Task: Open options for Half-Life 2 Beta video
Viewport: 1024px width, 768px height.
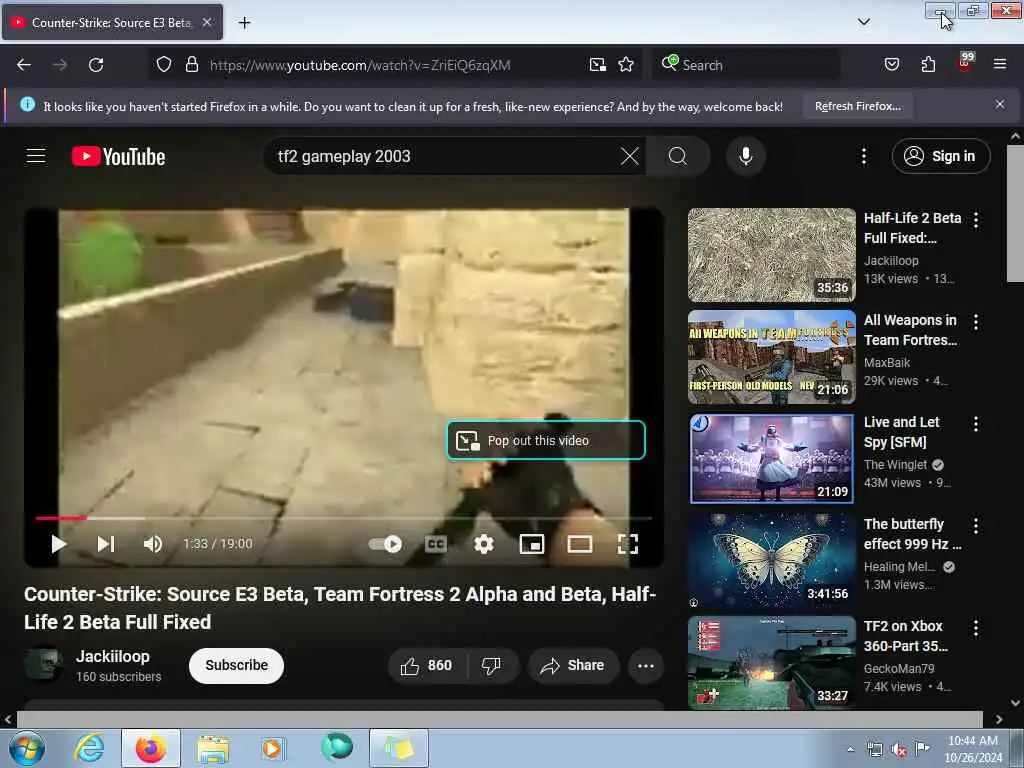Action: pos(976,219)
